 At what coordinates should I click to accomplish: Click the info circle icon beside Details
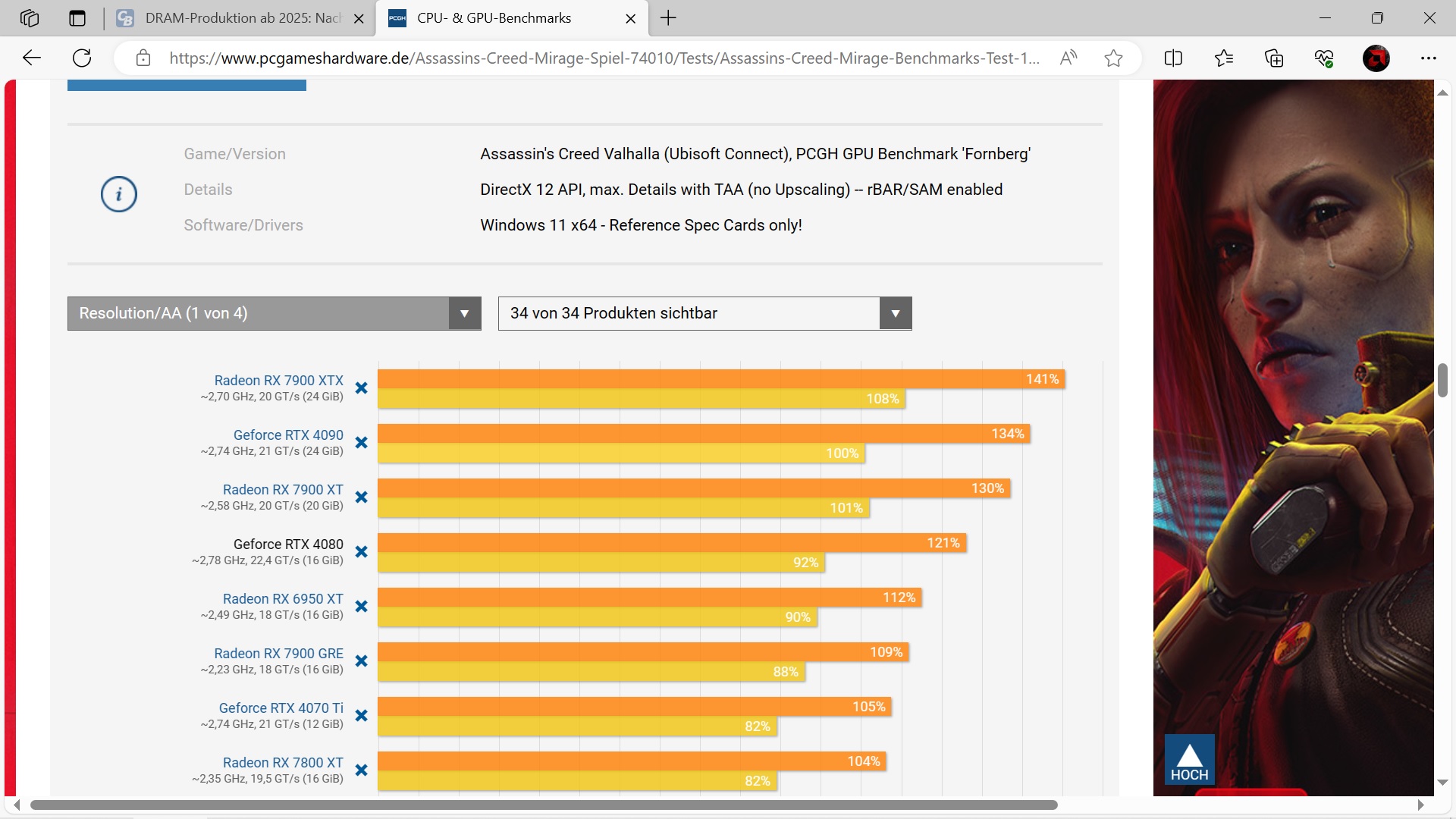coord(119,194)
